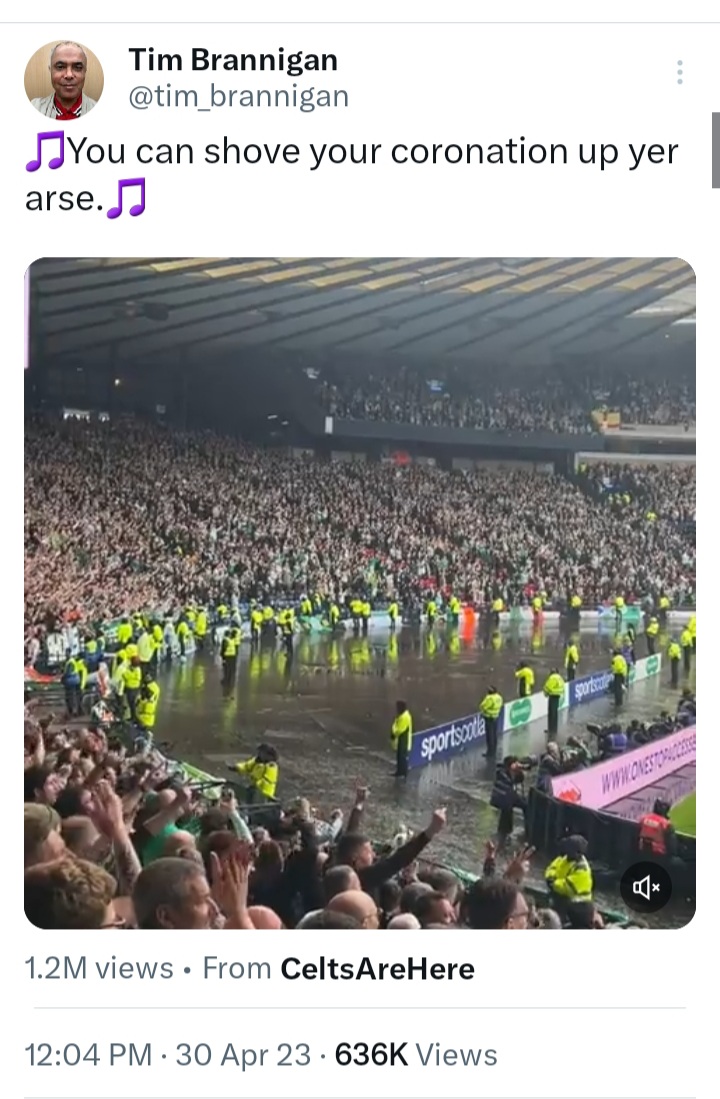Click the word From before CeltsAreHere
Viewport: 720px width, 1099px height.
237,969
